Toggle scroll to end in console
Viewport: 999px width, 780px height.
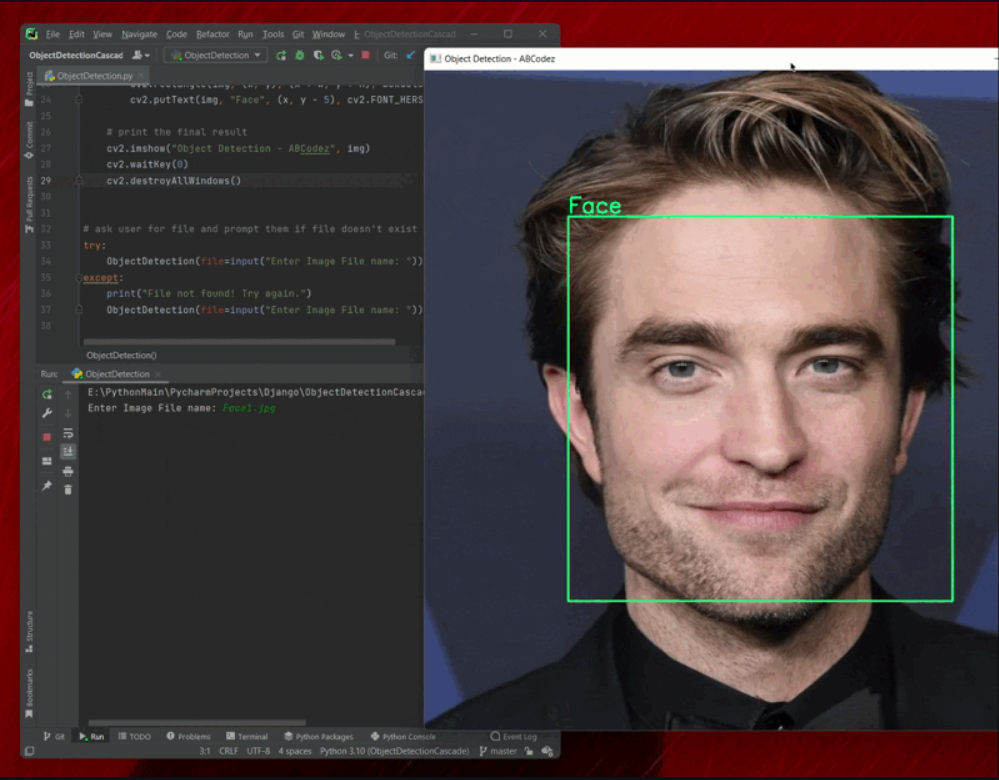click(68, 452)
